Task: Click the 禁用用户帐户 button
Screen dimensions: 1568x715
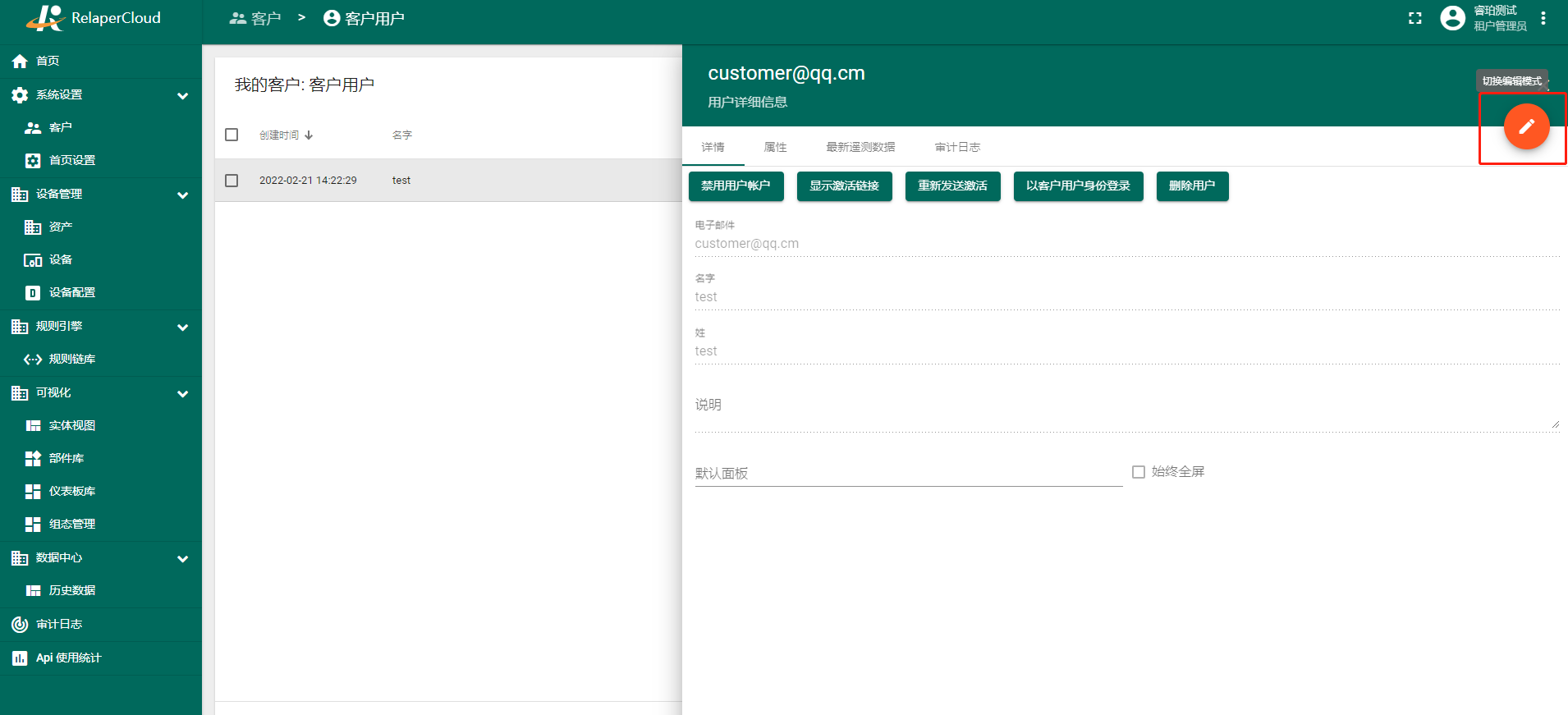Action: pos(736,186)
